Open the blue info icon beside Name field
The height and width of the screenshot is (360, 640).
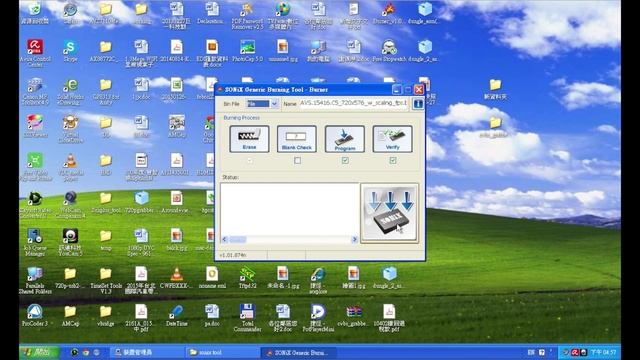point(418,104)
